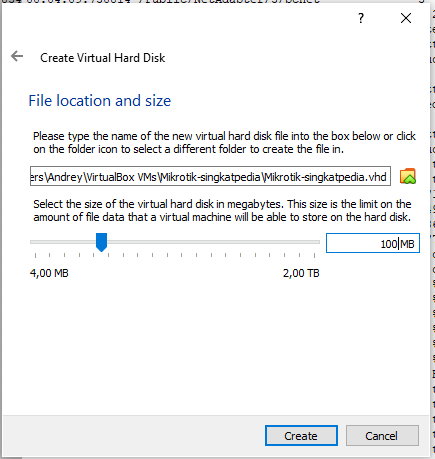The image size is (435, 459).
Task: Click the 4,00 MB minimum label
Action: coord(49,273)
